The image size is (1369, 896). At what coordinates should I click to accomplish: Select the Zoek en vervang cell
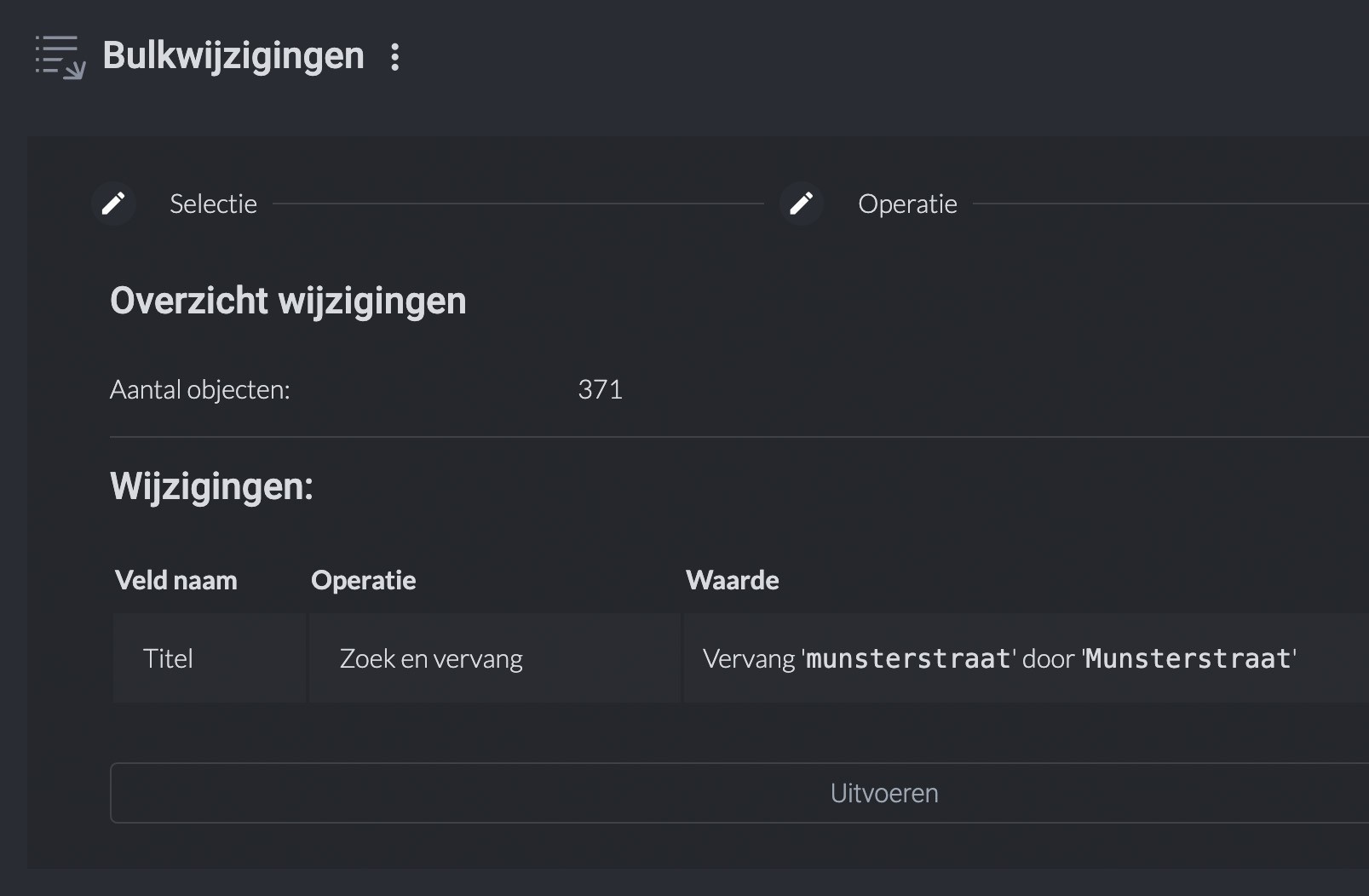tap(431, 658)
